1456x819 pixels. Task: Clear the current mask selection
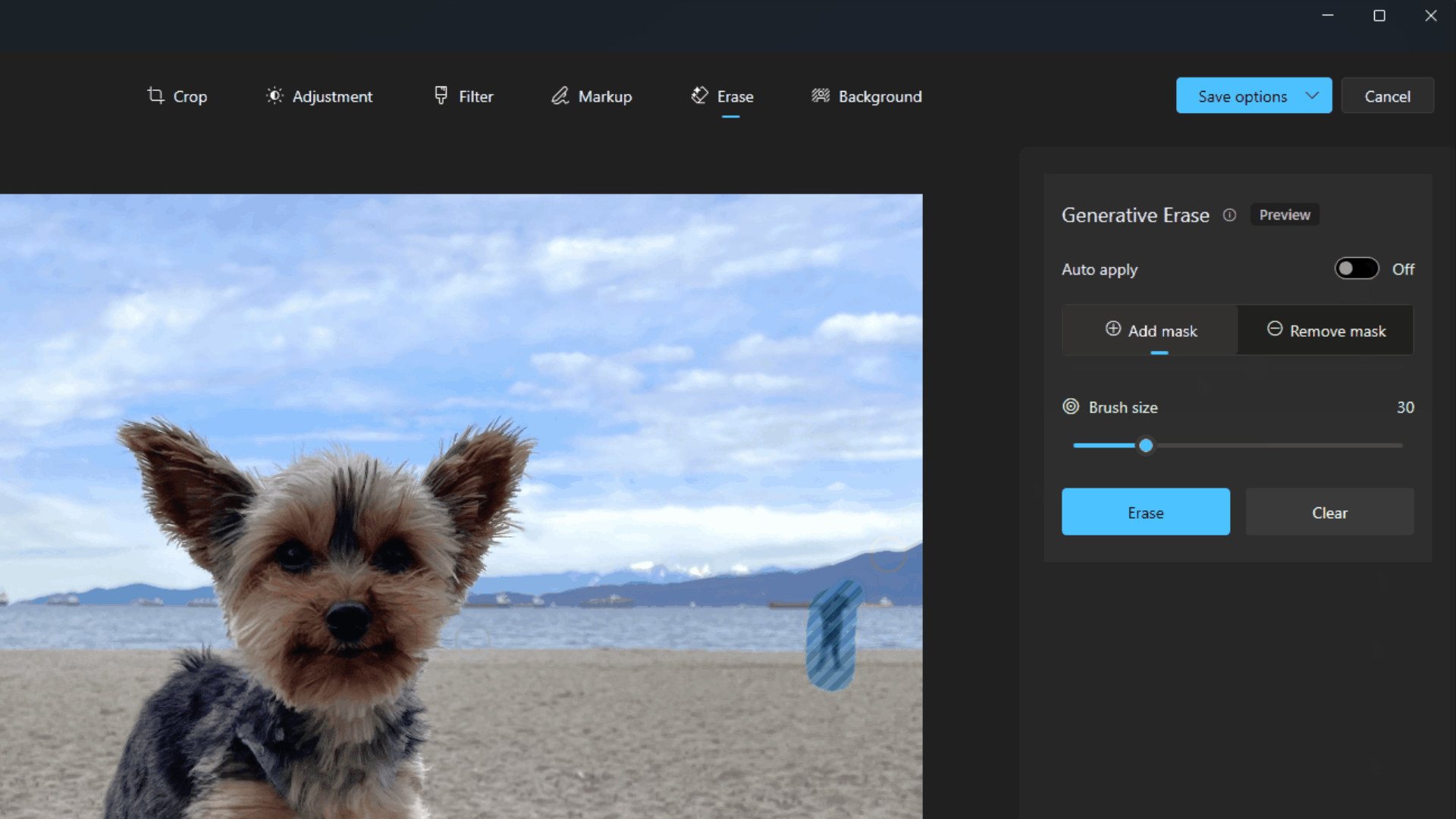(x=1329, y=512)
